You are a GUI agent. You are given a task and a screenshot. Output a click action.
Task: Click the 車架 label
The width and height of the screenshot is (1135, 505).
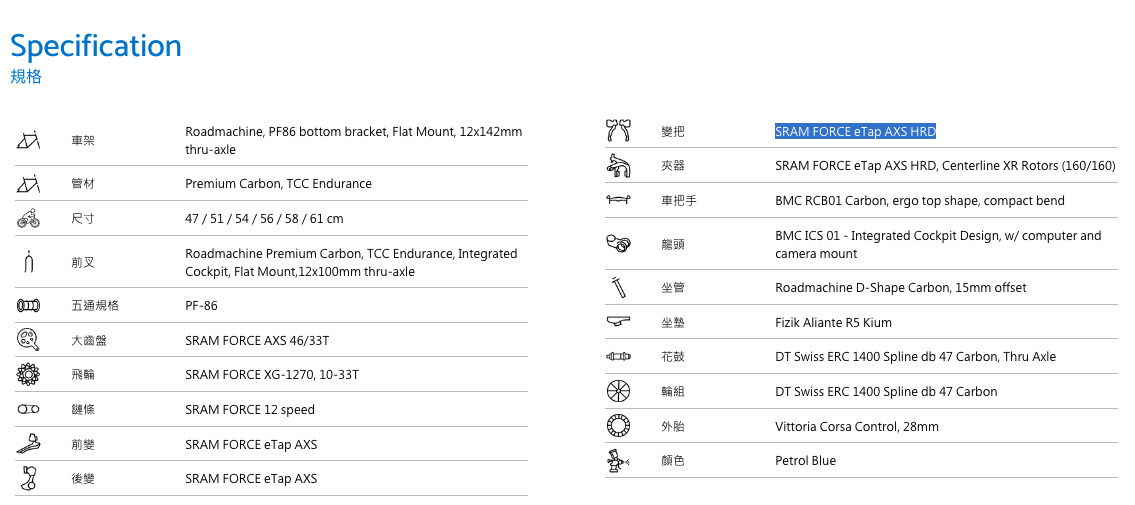pos(83,140)
